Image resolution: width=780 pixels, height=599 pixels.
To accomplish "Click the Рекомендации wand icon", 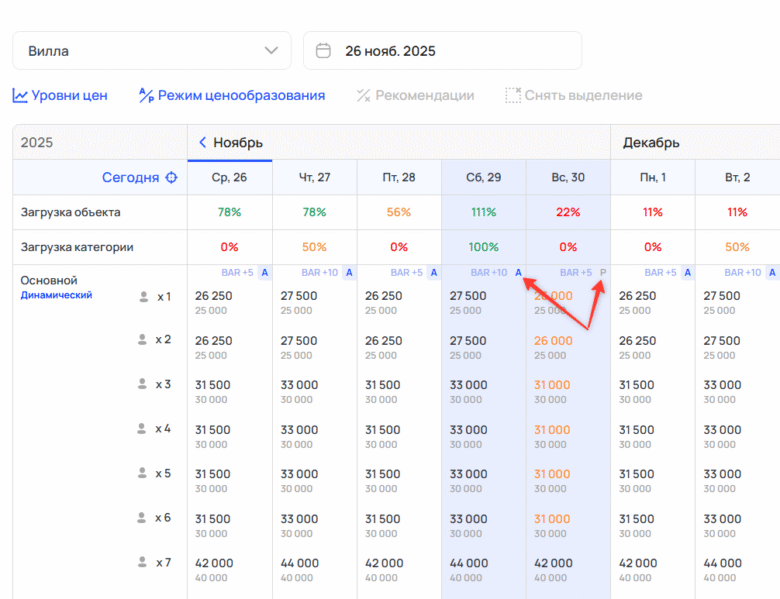I will [364, 96].
